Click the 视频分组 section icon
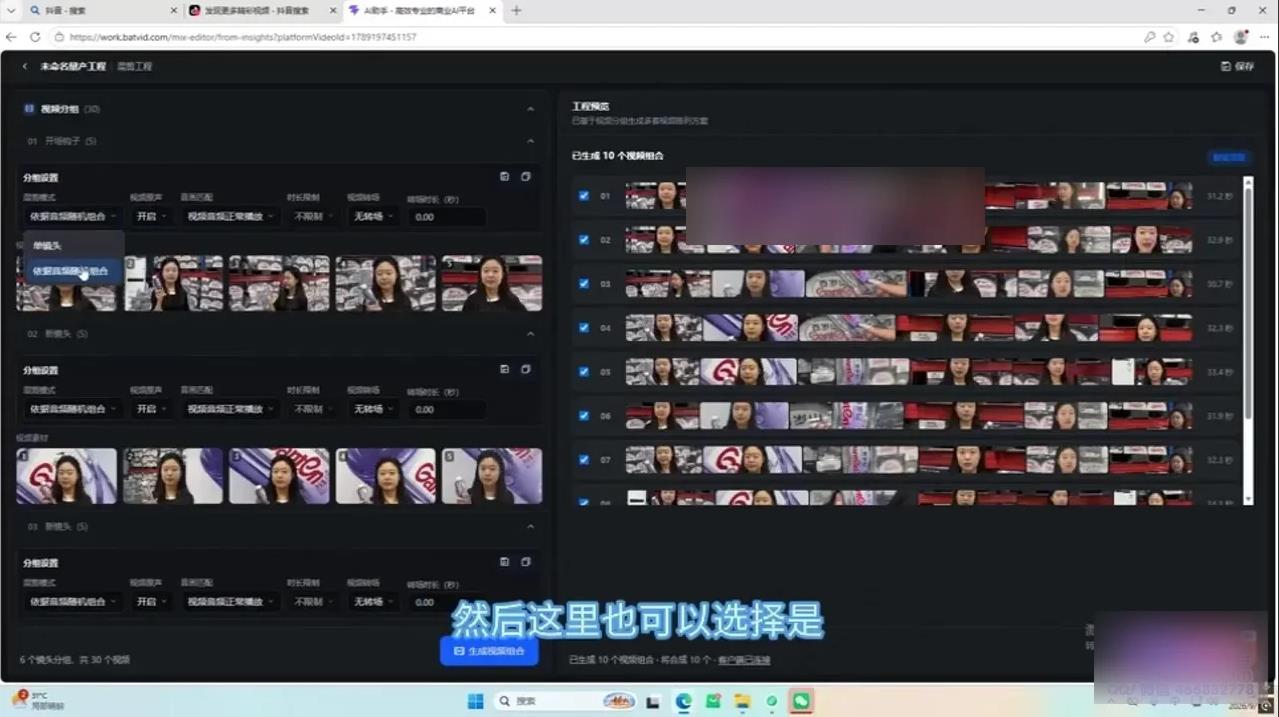Image resolution: width=1279 pixels, height=717 pixels. (x=29, y=108)
